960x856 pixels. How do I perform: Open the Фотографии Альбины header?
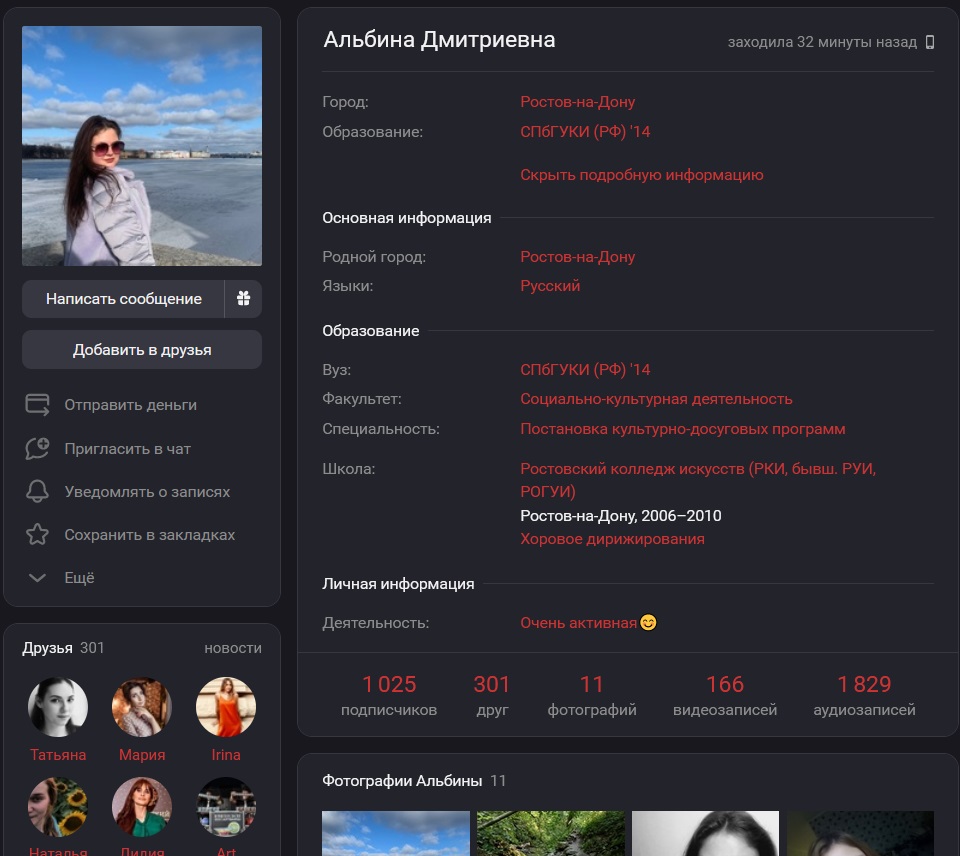414,781
